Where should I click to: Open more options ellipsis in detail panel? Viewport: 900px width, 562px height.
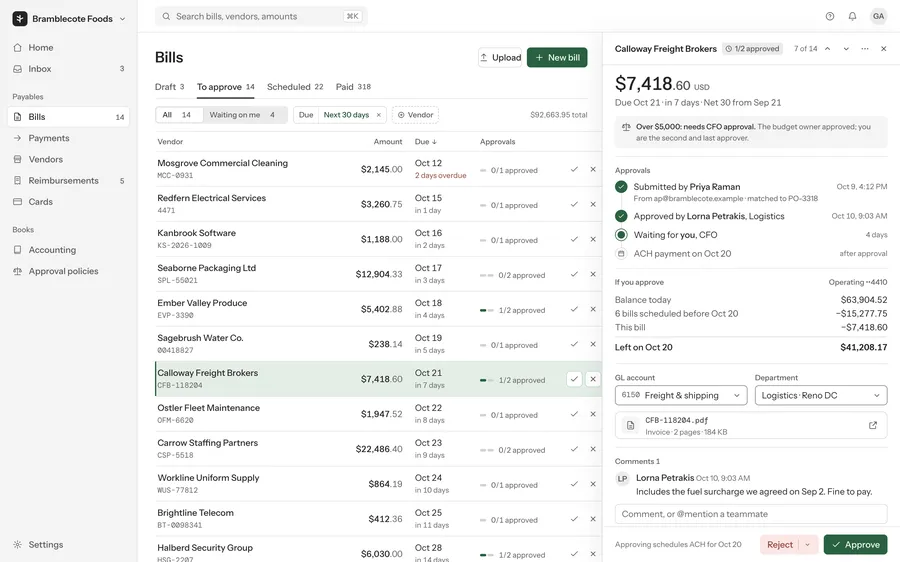click(865, 49)
